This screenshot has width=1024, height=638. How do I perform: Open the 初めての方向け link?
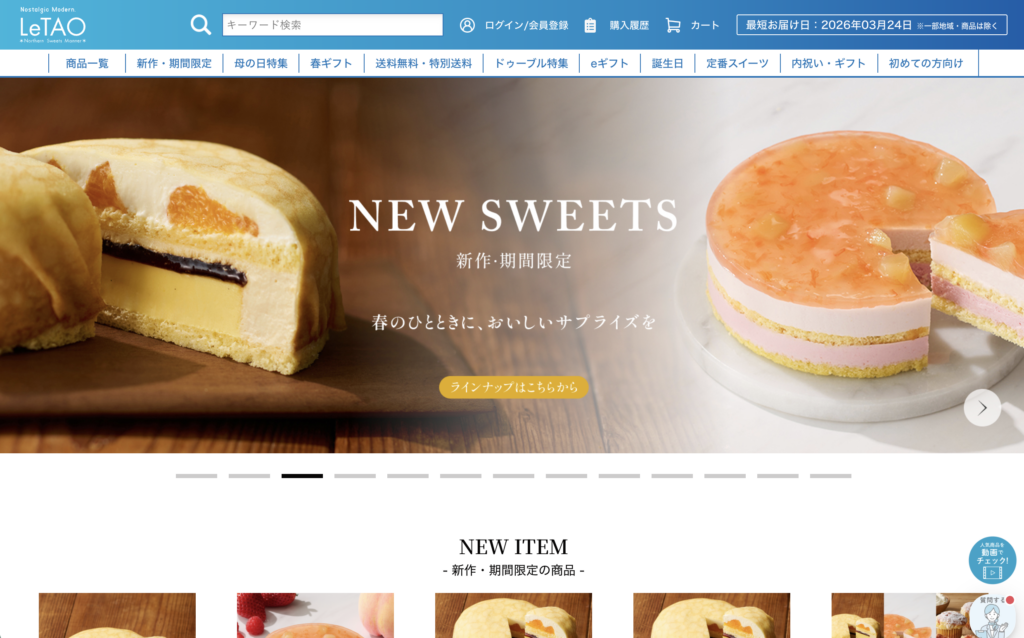925,63
